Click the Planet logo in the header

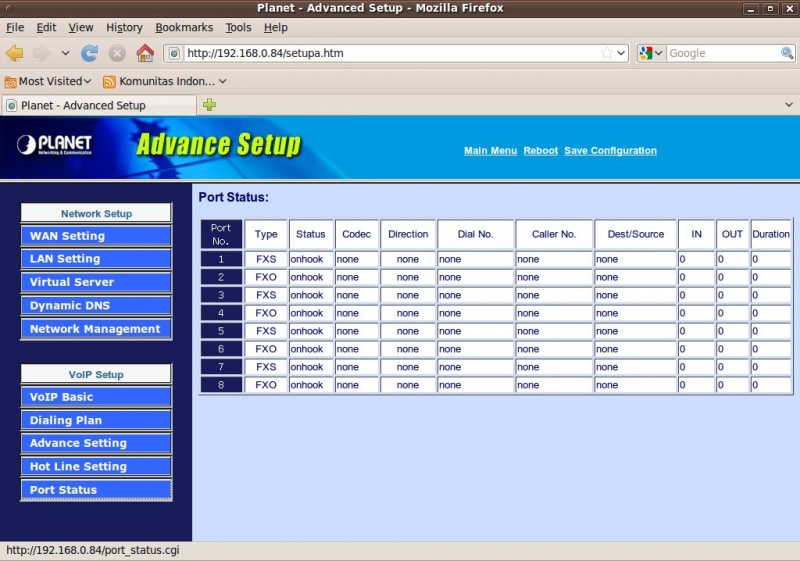coord(55,145)
